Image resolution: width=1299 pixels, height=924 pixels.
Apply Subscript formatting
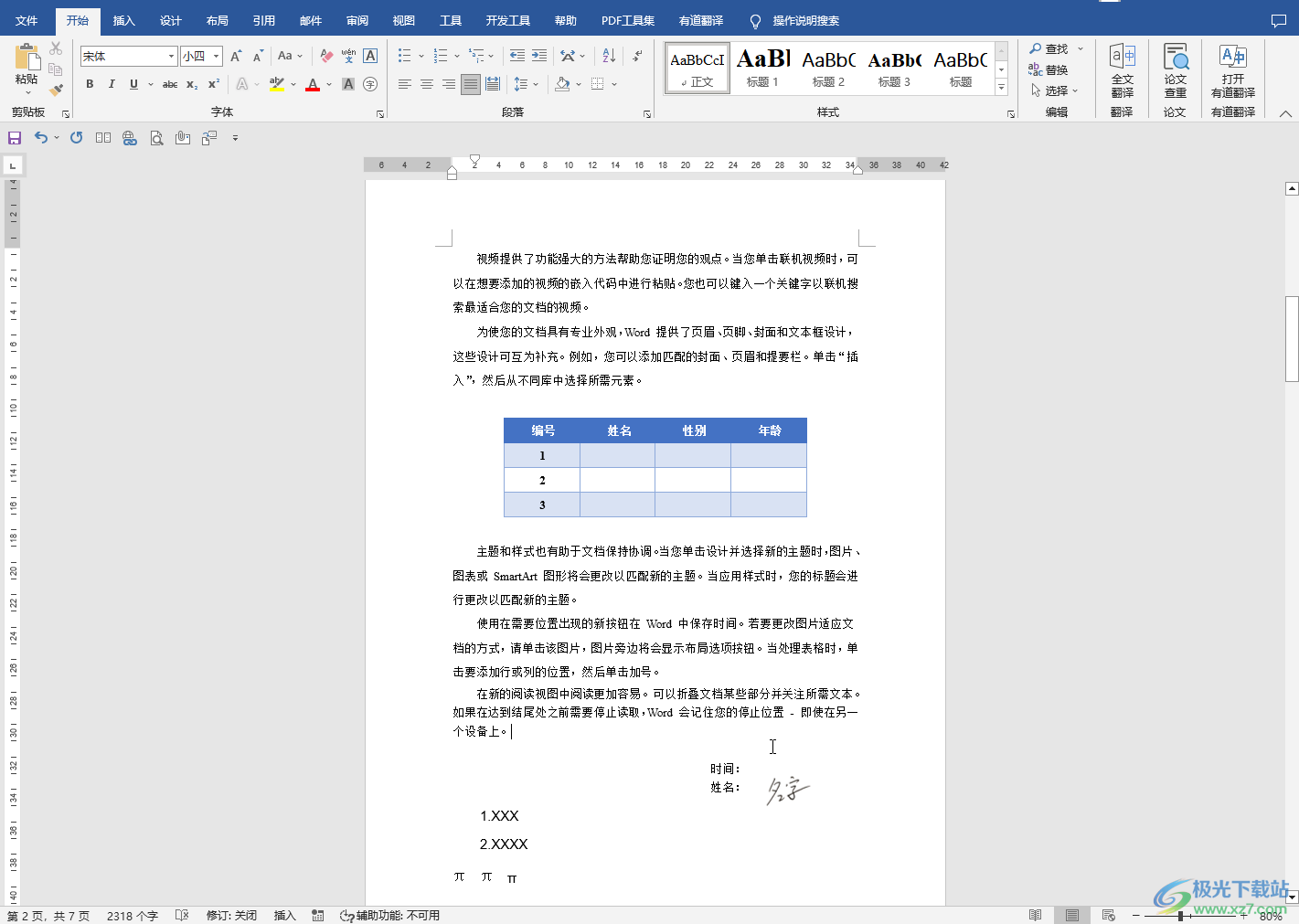click(192, 84)
